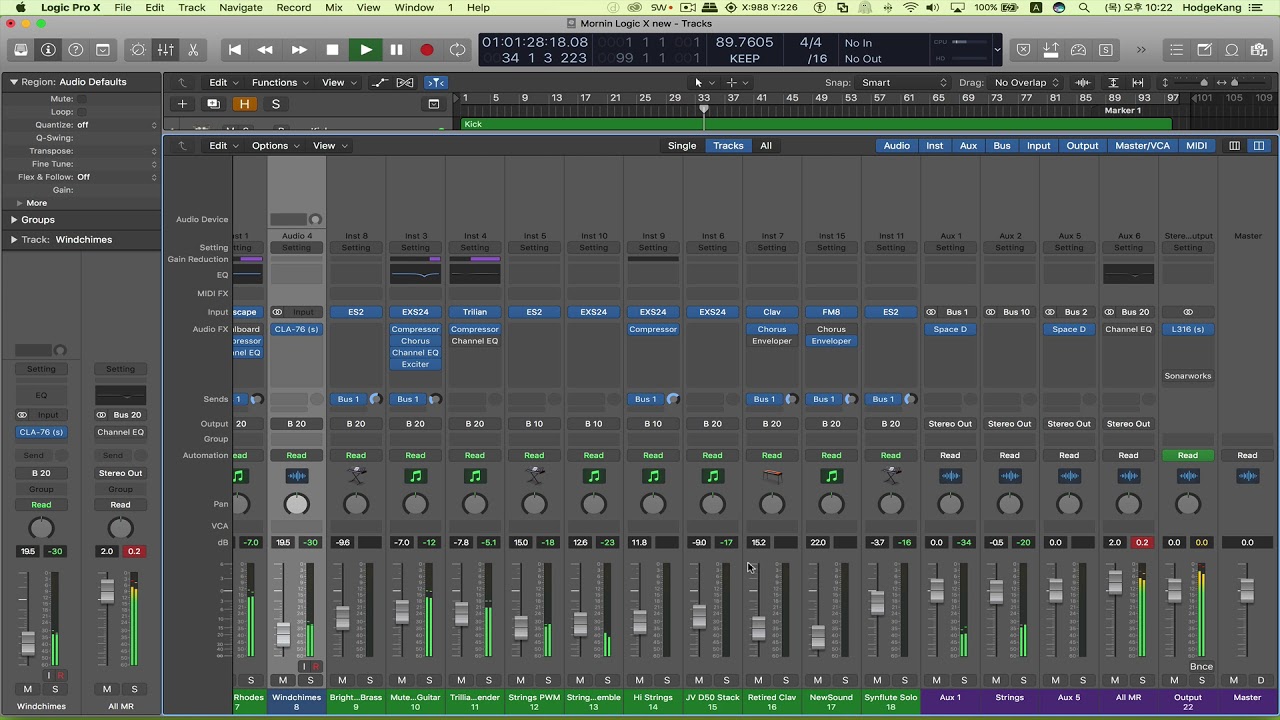This screenshot has width=1280, height=720.
Task: Open the Track menu
Action: pos(192,8)
